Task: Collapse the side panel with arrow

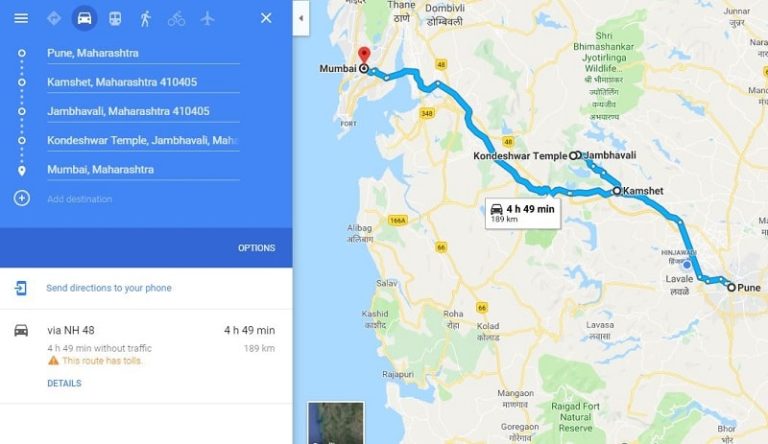Action: [301, 18]
